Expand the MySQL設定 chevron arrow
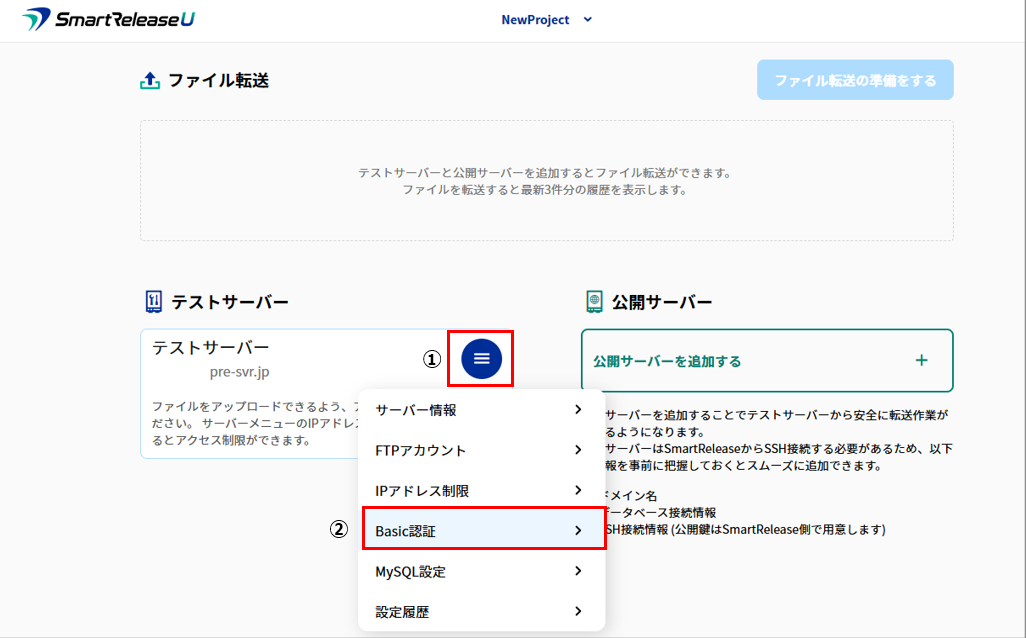This screenshot has width=1026, height=638. [x=578, y=572]
